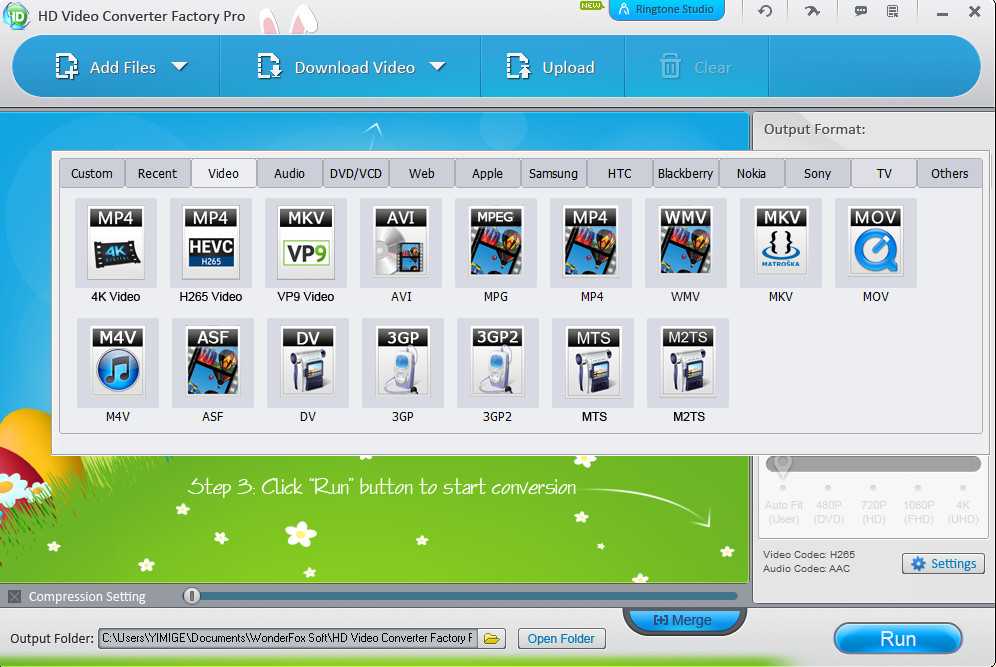This screenshot has width=996, height=667.
Task: Pick the M2TS format icon
Action: coord(687,363)
